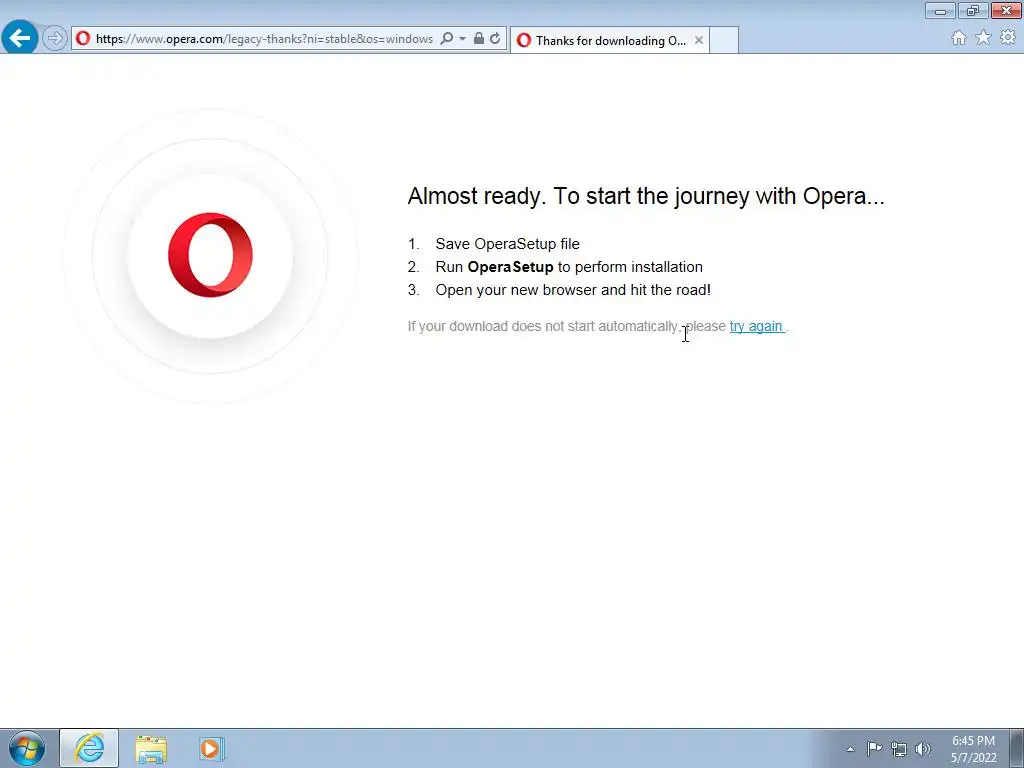Click 'Open your new browser' step text
Viewport: 1024px width, 768px height.
coord(573,290)
